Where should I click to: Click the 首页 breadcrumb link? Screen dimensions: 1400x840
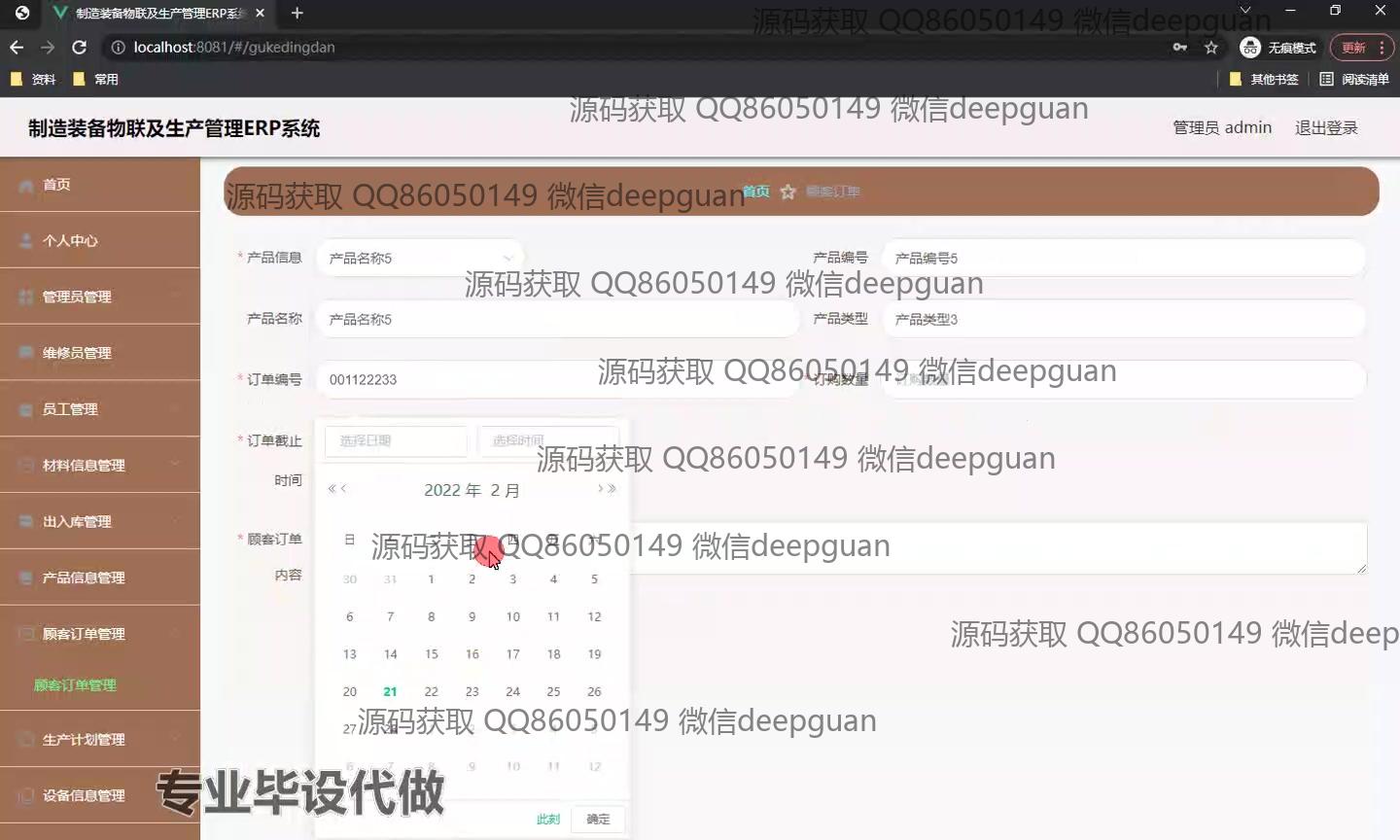[756, 192]
